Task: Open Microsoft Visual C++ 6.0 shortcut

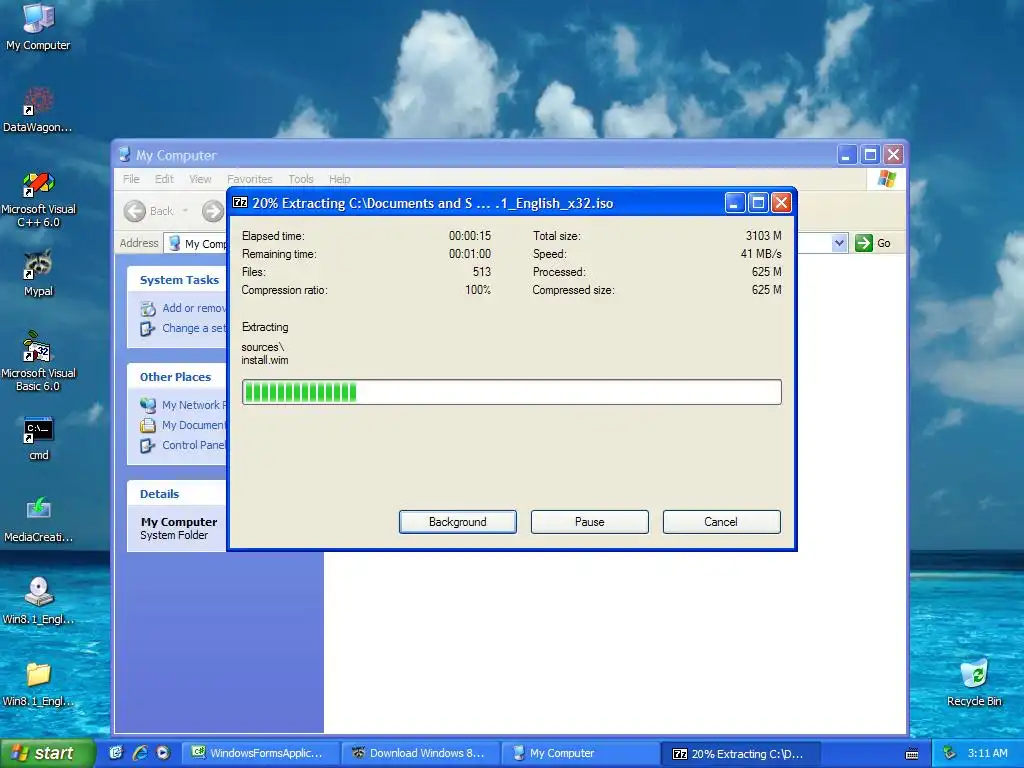Action: (38, 199)
